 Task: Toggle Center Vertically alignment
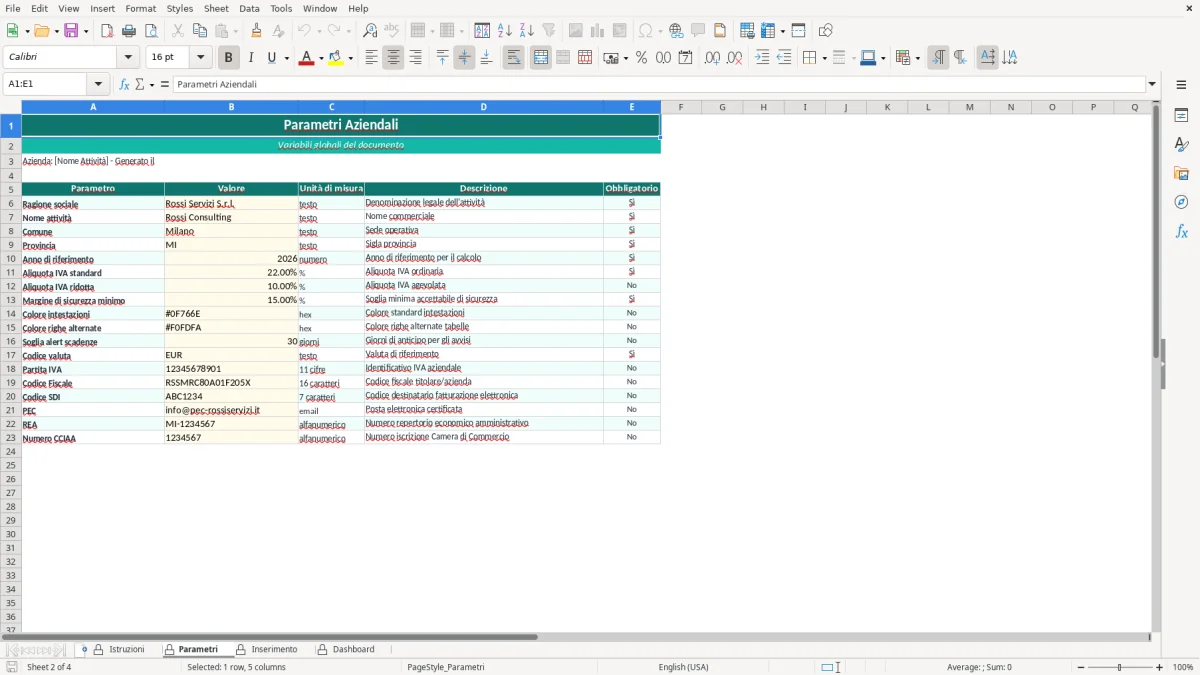coord(464,58)
